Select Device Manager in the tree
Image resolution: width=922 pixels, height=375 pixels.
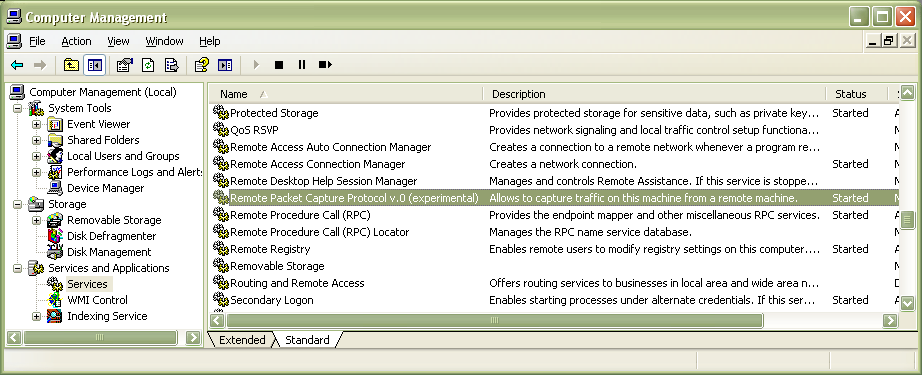click(x=105, y=188)
